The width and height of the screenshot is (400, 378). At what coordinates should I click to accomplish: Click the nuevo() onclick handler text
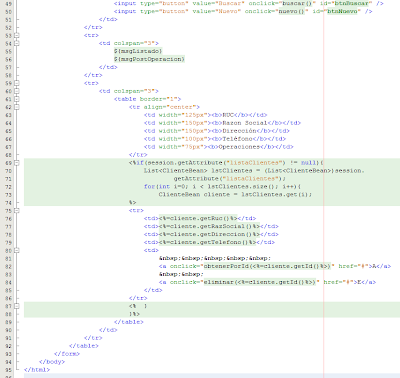(x=293, y=11)
